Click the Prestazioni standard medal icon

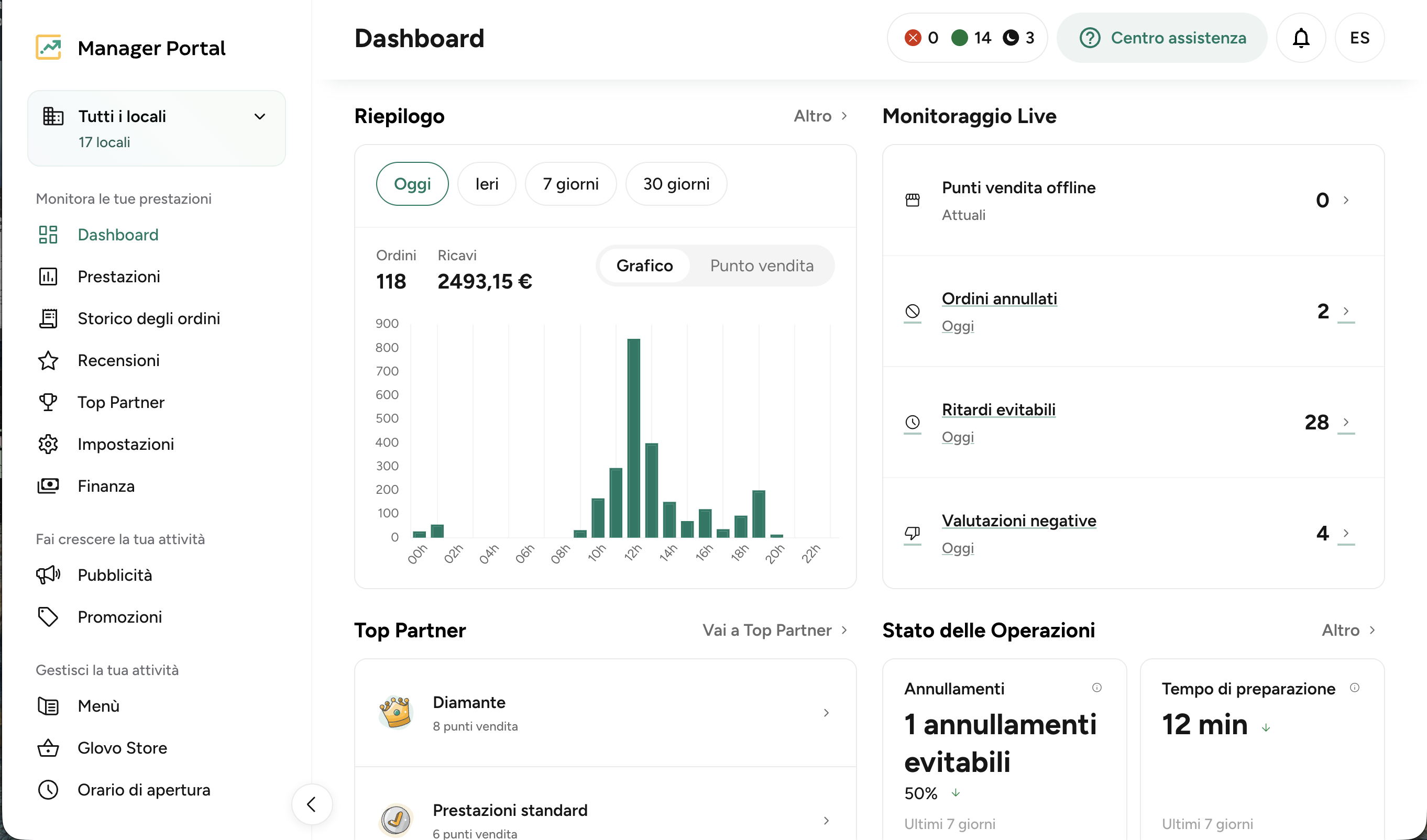(x=396, y=820)
